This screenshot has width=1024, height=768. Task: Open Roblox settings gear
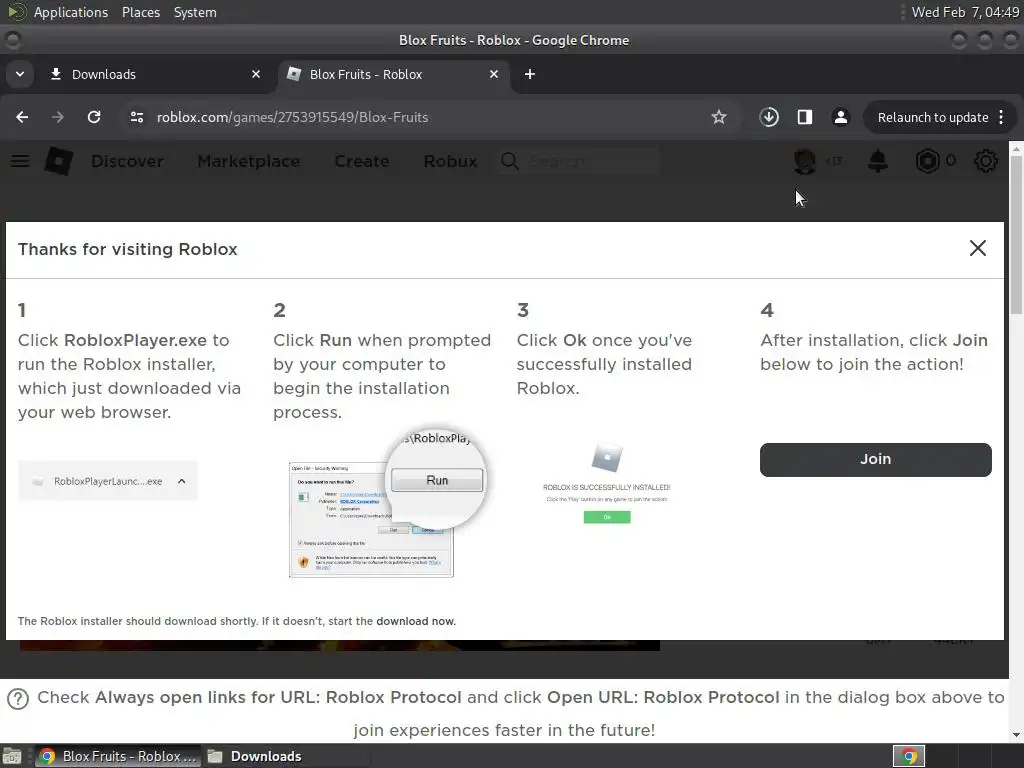click(985, 161)
